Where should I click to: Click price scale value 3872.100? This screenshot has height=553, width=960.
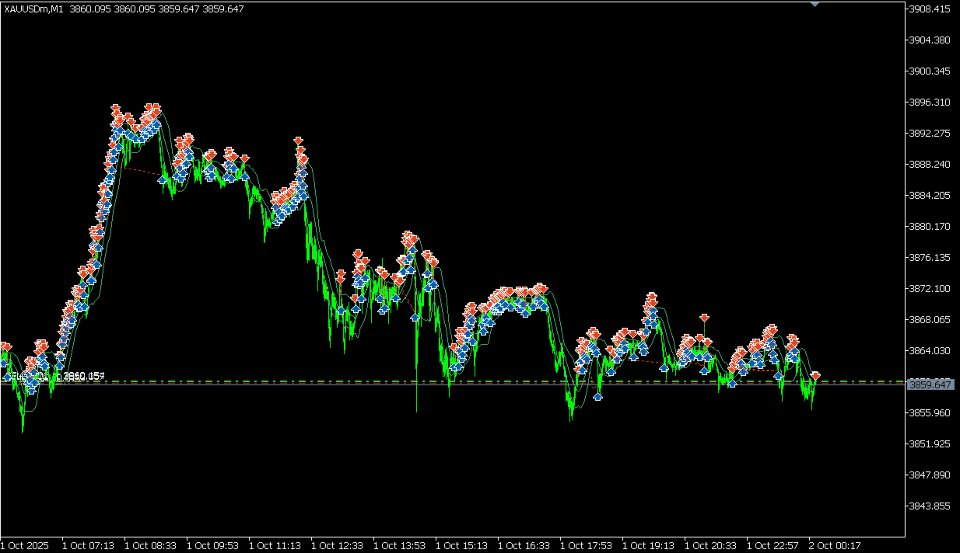tap(931, 288)
